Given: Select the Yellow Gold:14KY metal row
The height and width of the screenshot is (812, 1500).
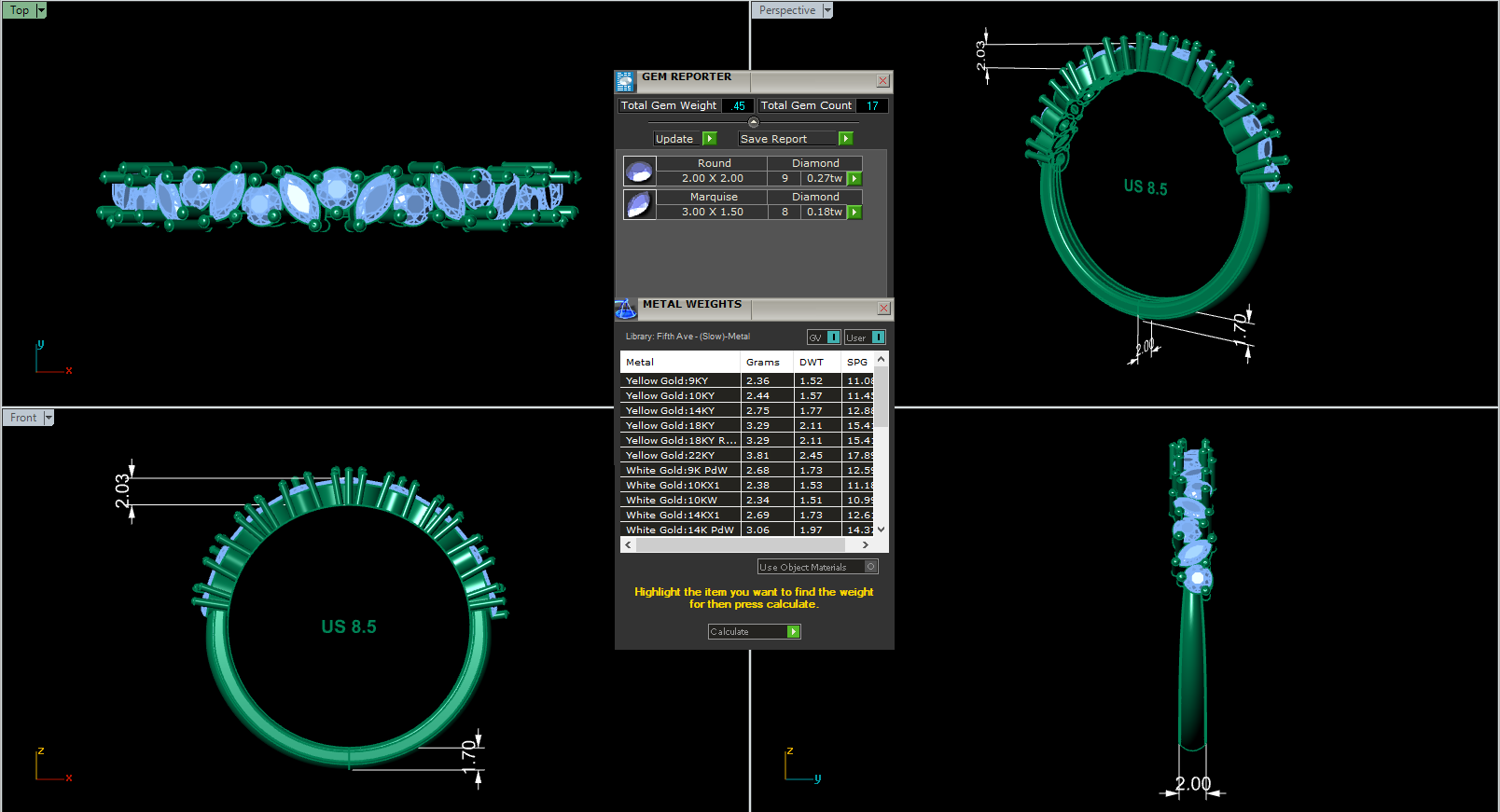Looking at the screenshot, I should [679, 410].
